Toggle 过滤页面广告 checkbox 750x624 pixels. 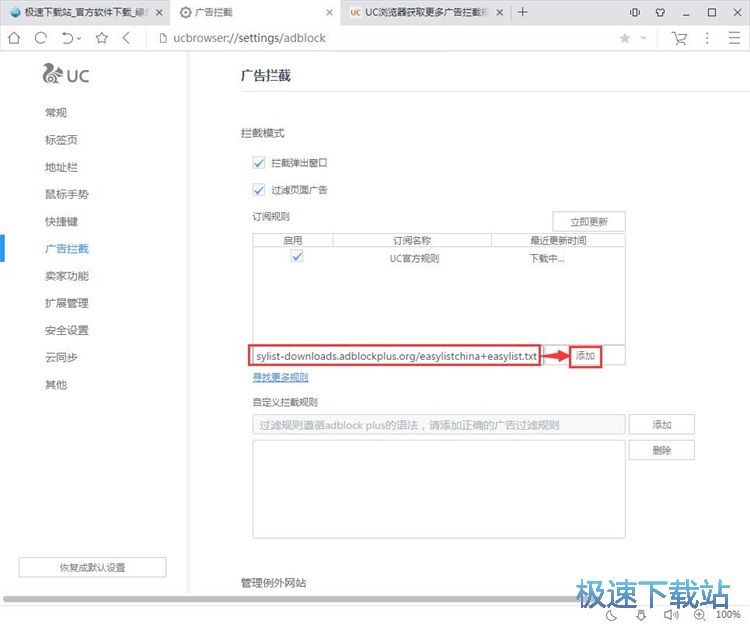[259, 190]
